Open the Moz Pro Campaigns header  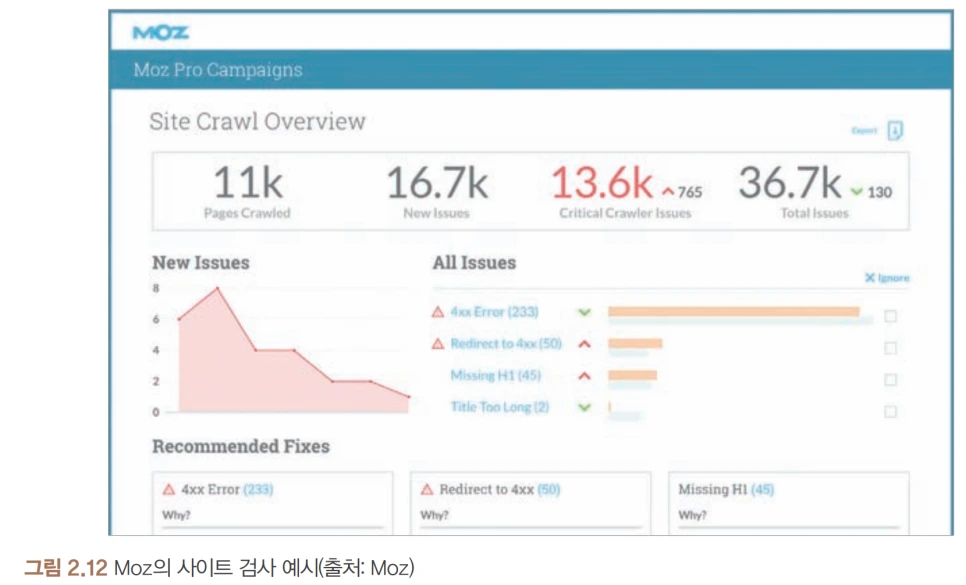218,70
